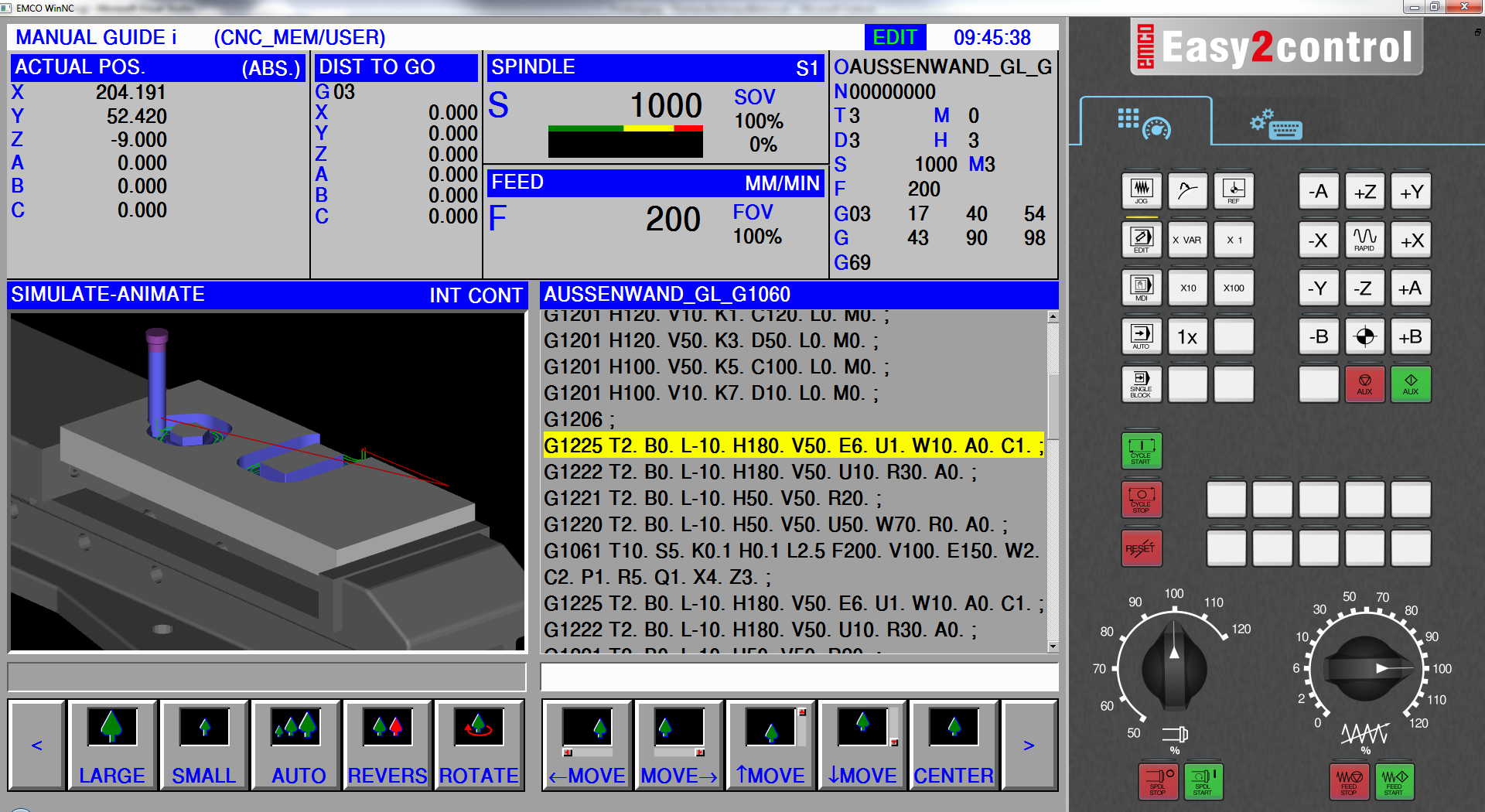
Task: Jog axis with +X key
Action: click(x=1412, y=240)
